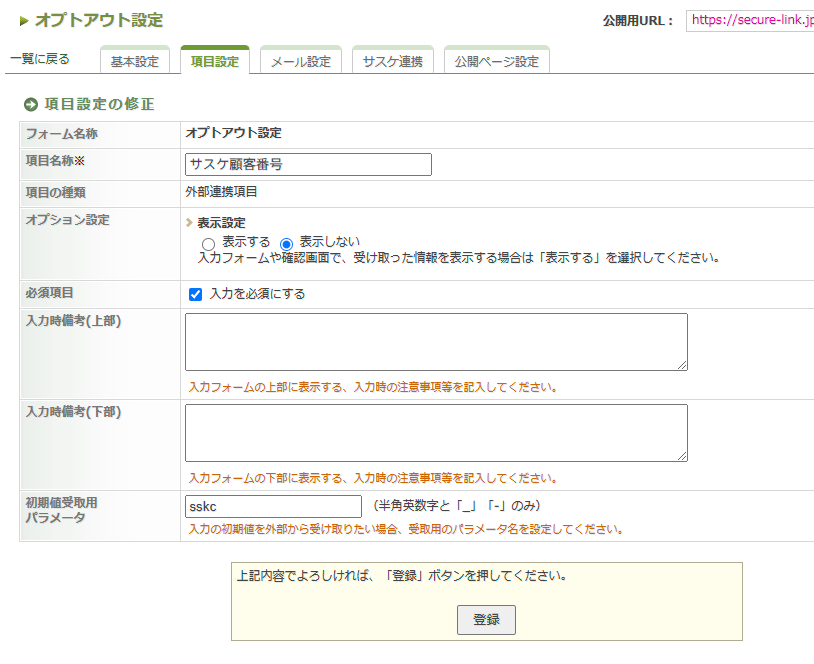814x664 pixels.
Task: Go to the メール設定 tab
Action: pyautogui.click(x=300, y=61)
